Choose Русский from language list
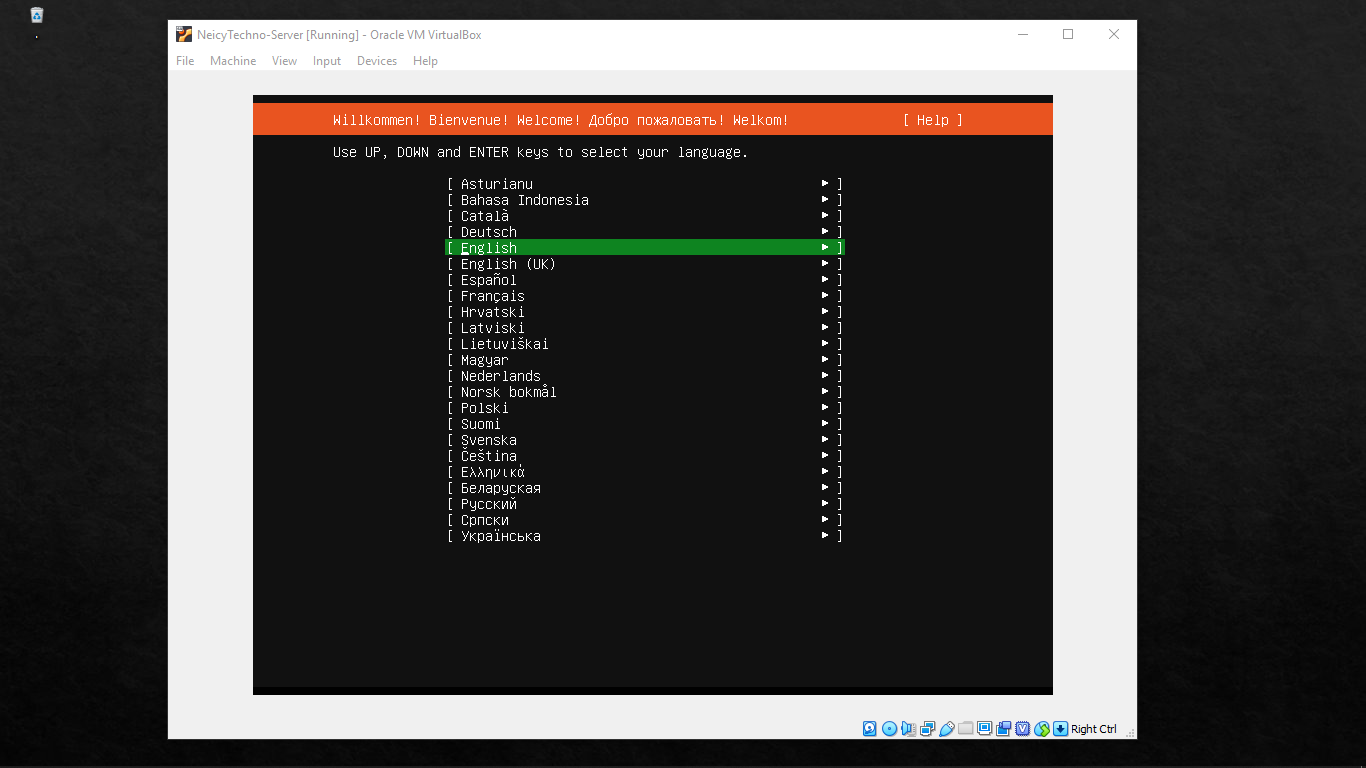This screenshot has height=768, width=1366. [x=645, y=504]
